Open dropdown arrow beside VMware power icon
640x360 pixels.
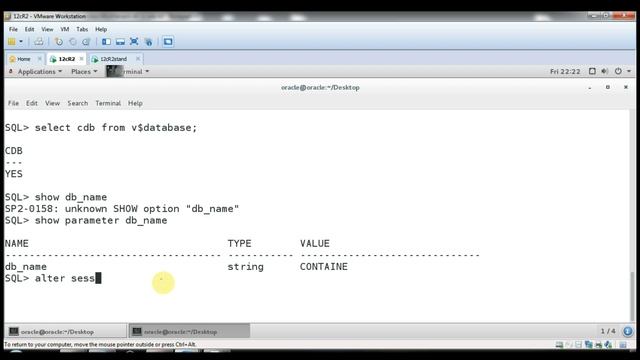tap(21, 42)
